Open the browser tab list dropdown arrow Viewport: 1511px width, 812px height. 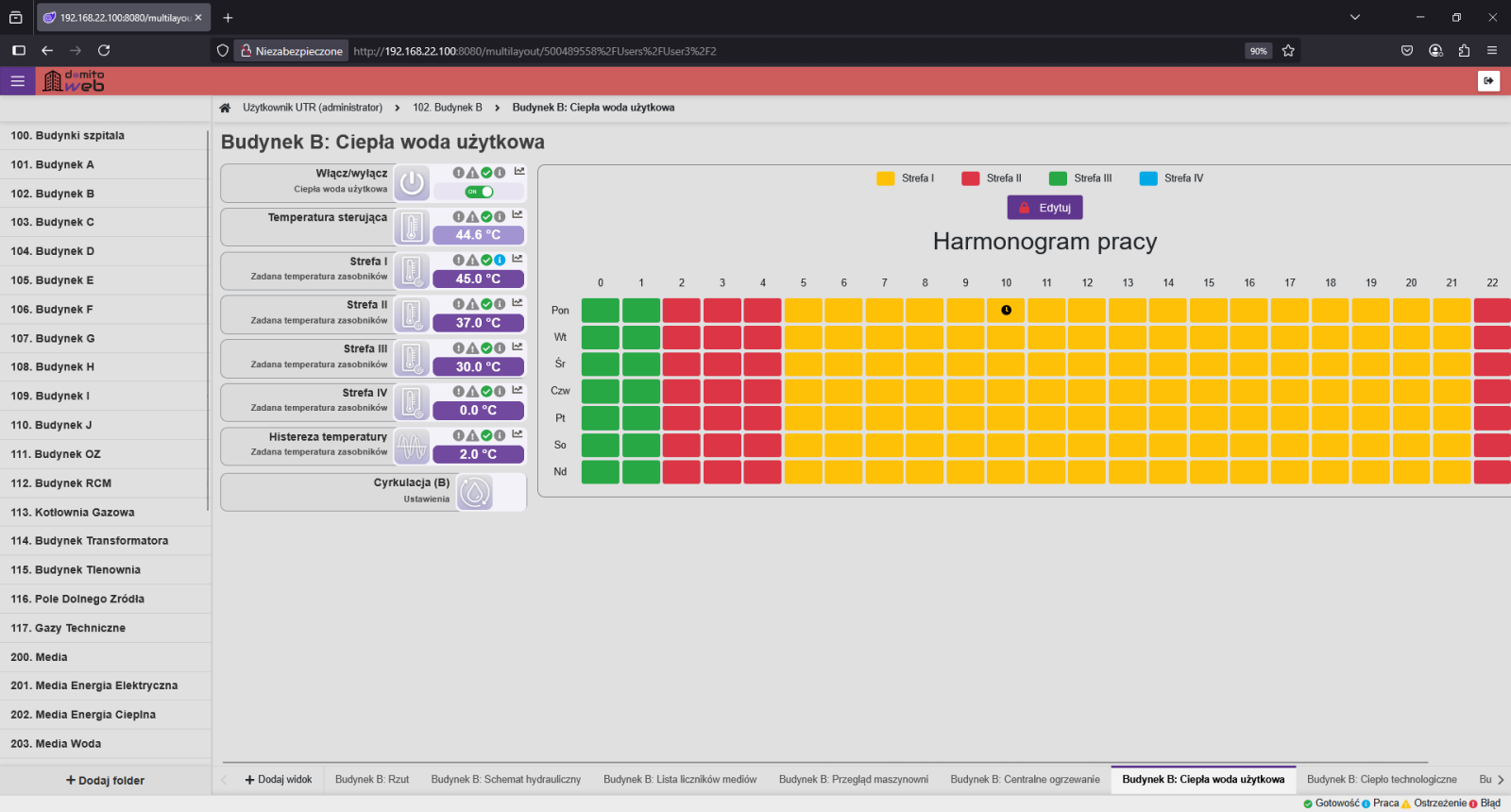coord(1355,17)
